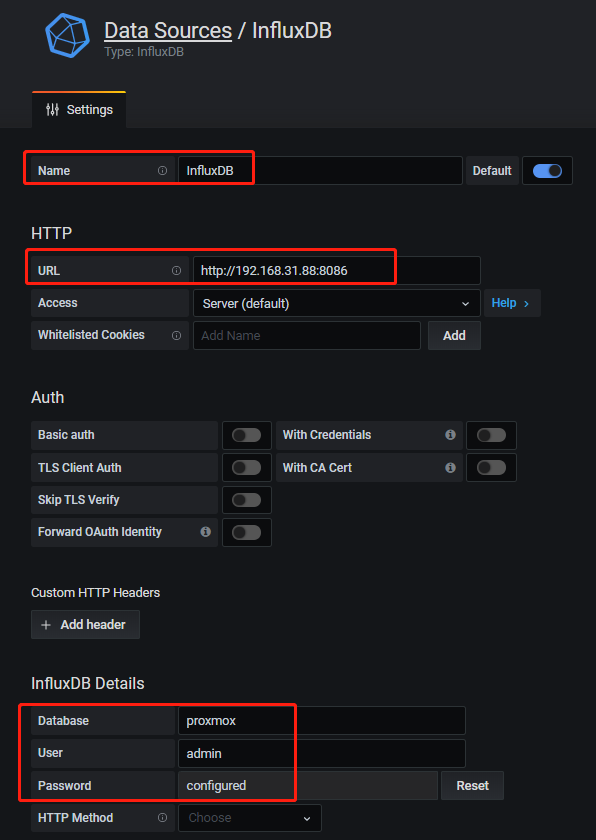Disable the Default data source toggle

click(x=547, y=170)
